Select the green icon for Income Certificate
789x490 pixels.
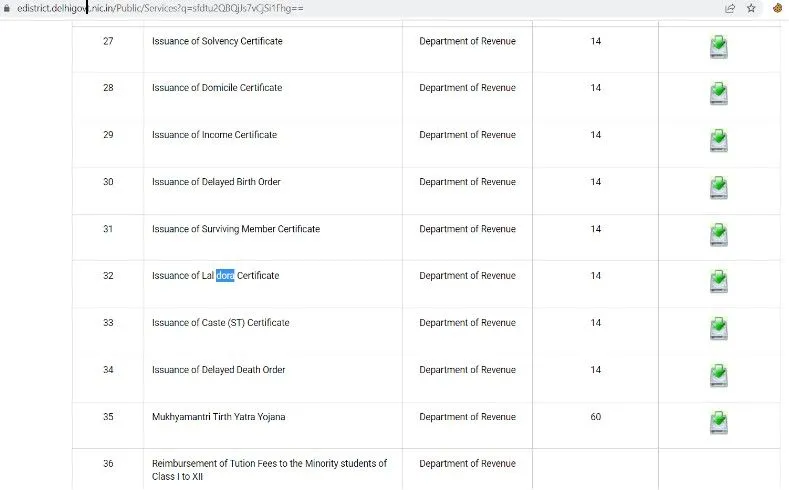tap(717, 140)
